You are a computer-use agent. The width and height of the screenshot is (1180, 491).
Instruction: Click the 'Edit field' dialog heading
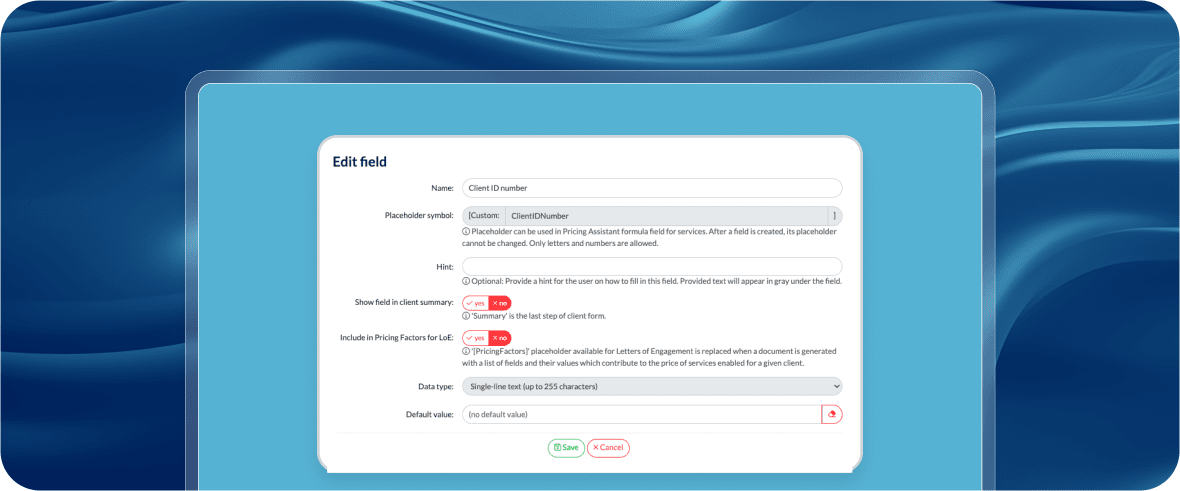point(359,162)
